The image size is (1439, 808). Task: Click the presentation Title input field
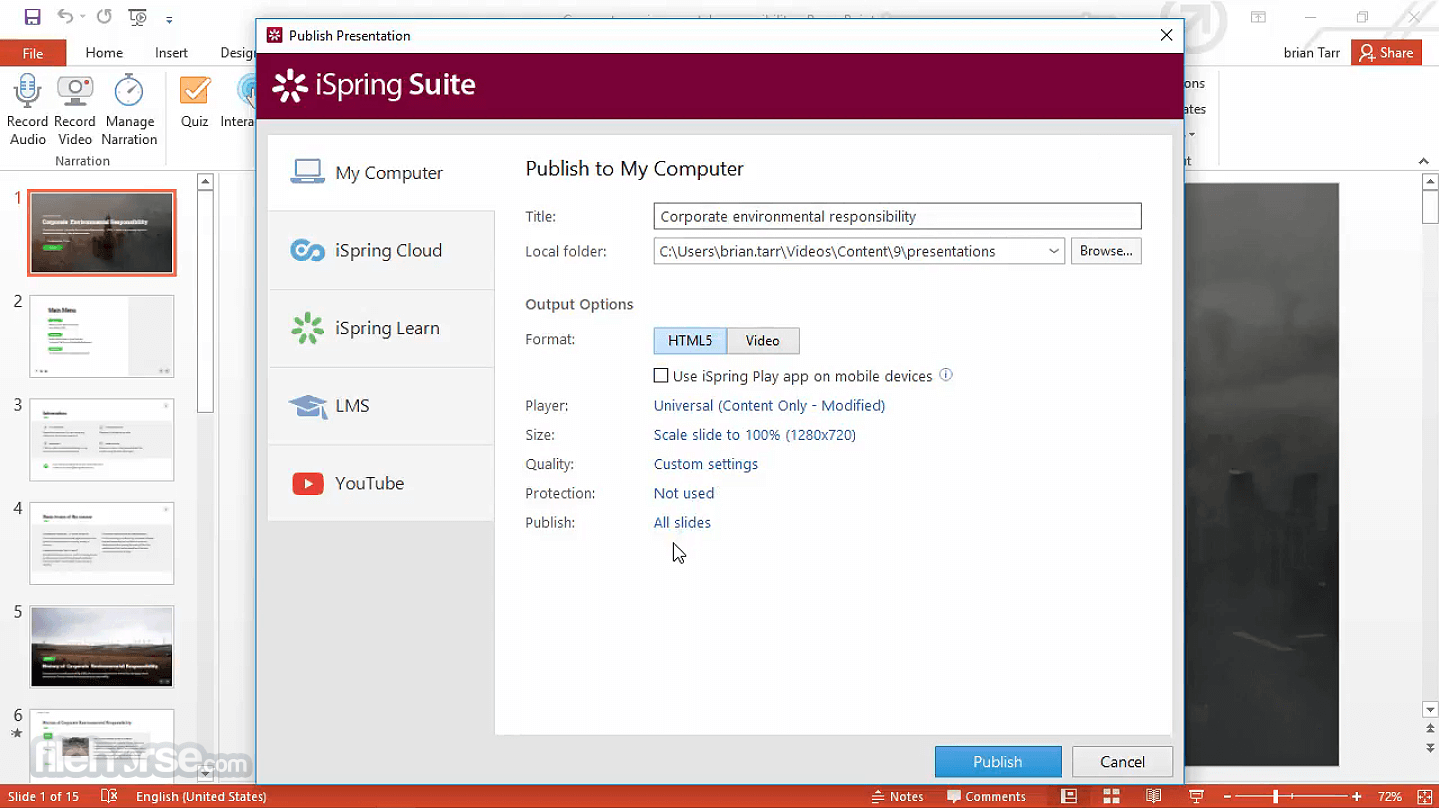[897, 216]
